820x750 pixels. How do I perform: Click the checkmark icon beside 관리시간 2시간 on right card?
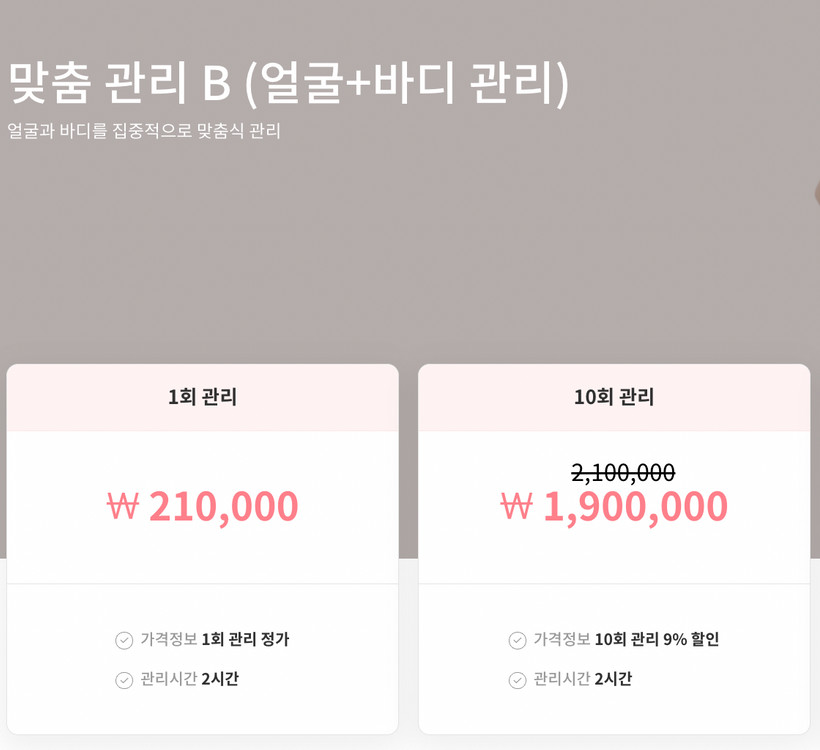(517, 679)
